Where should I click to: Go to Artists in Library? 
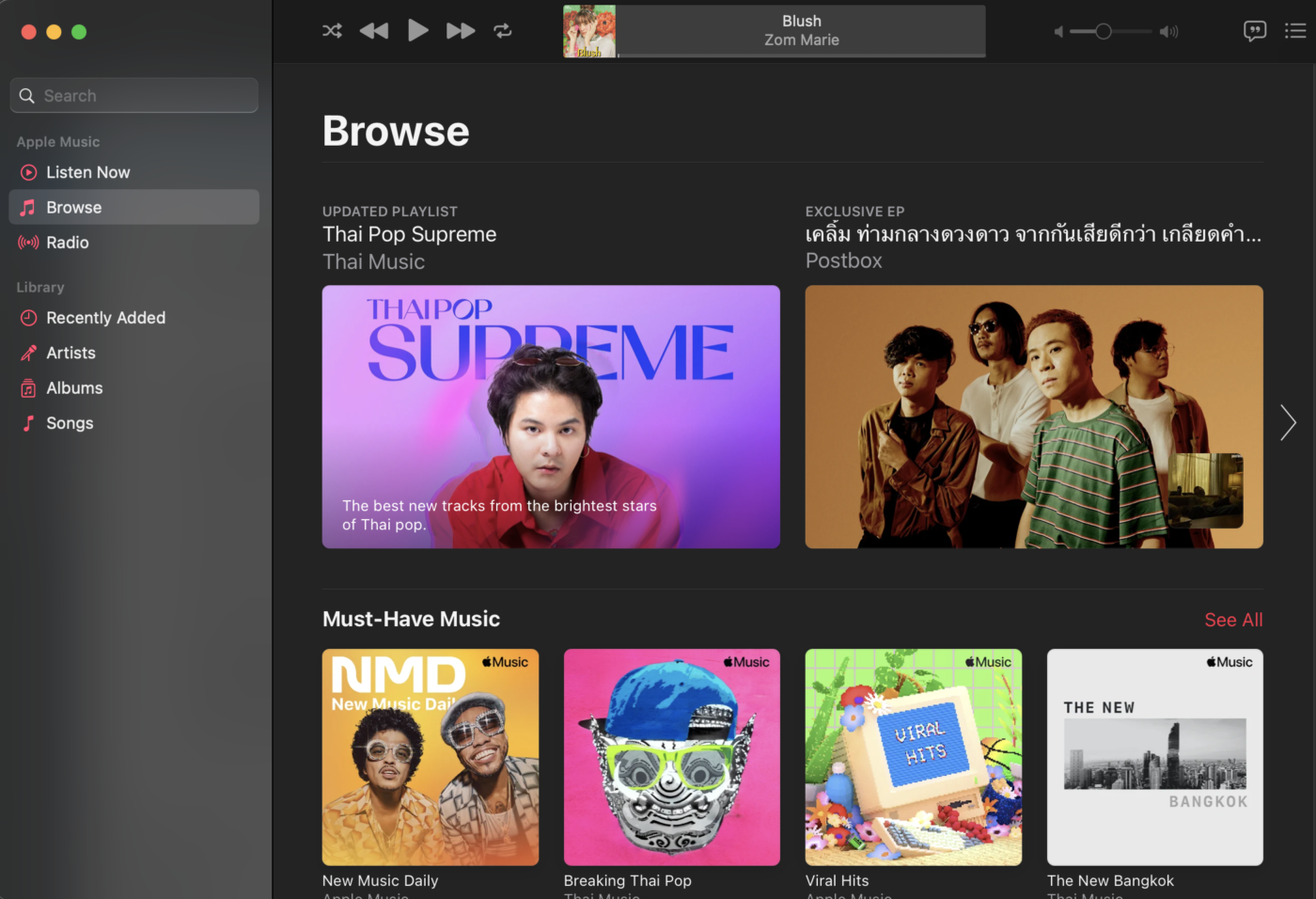tap(70, 353)
